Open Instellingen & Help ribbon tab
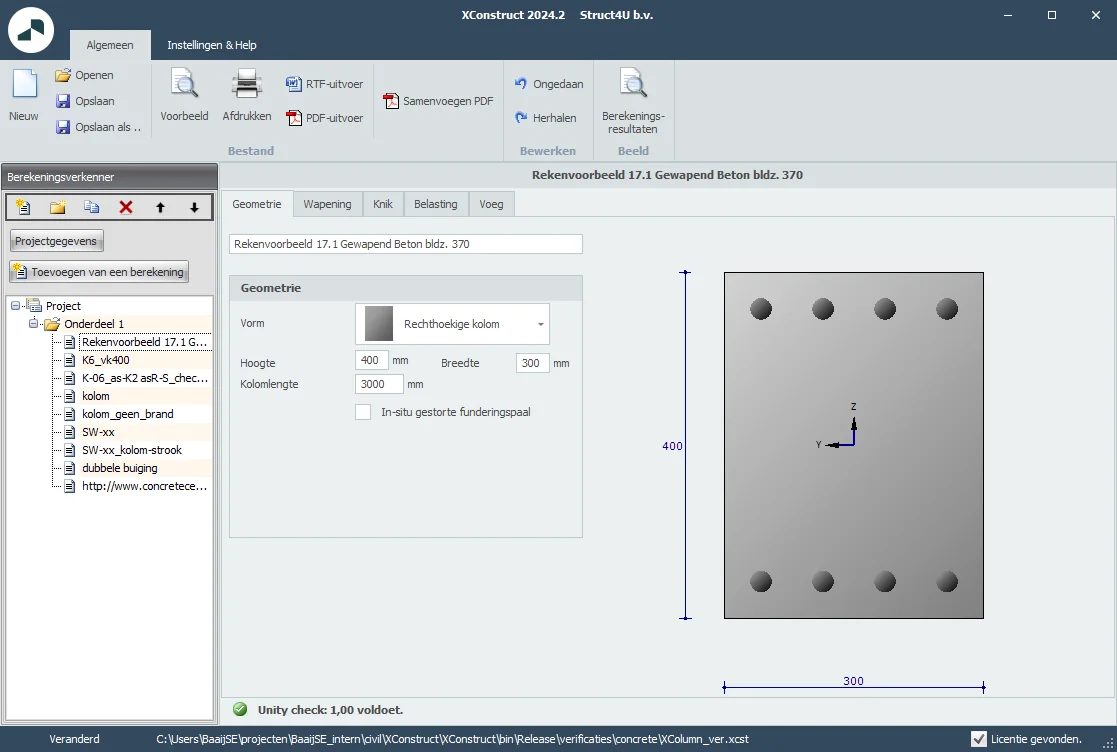Image resolution: width=1117 pixels, height=752 pixels. 212,45
